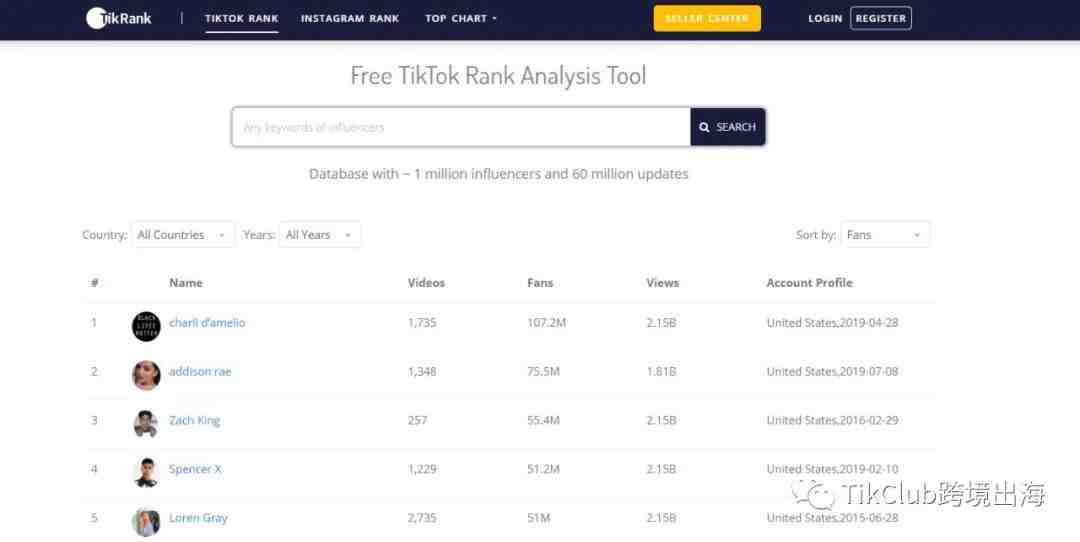This screenshot has width=1080, height=542.
Task: Click the Views column header
Action: [x=663, y=282]
